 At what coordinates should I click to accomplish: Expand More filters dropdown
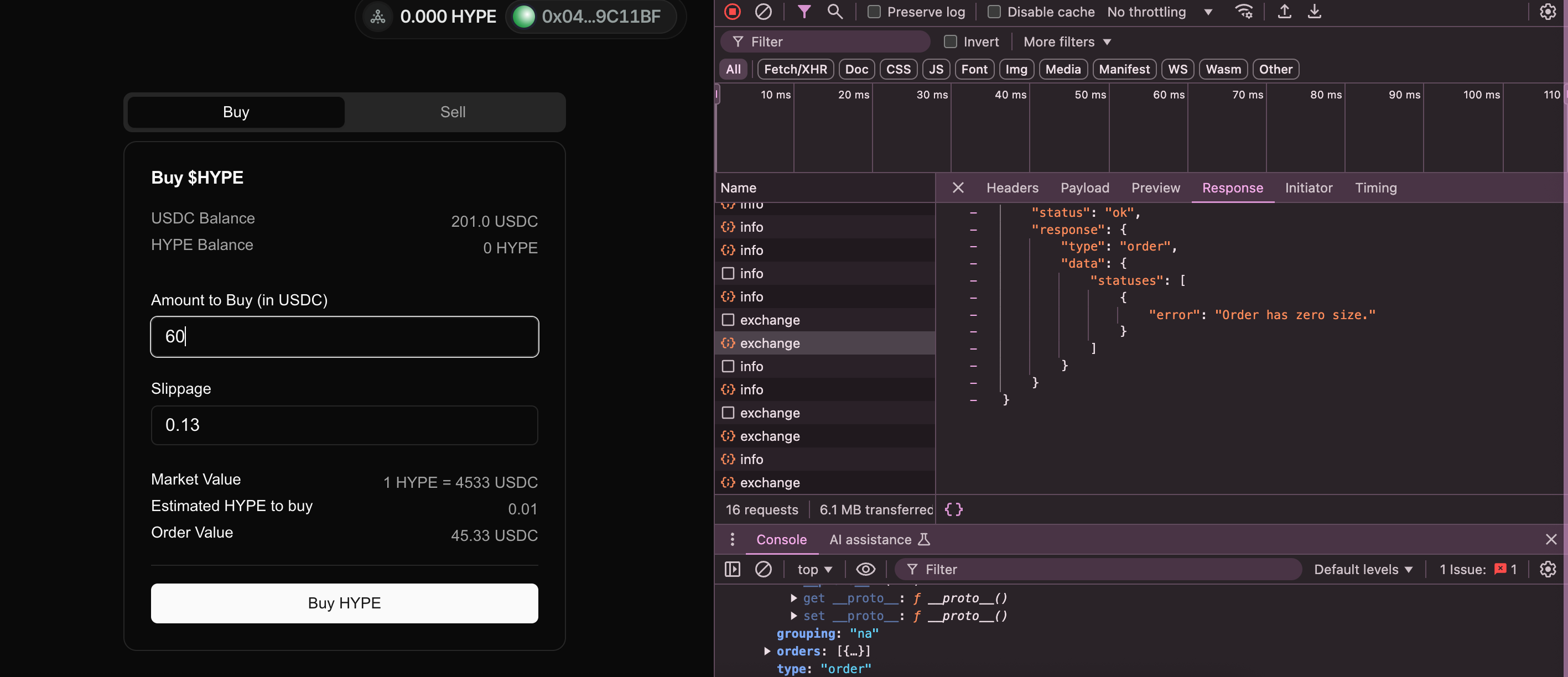1067,41
